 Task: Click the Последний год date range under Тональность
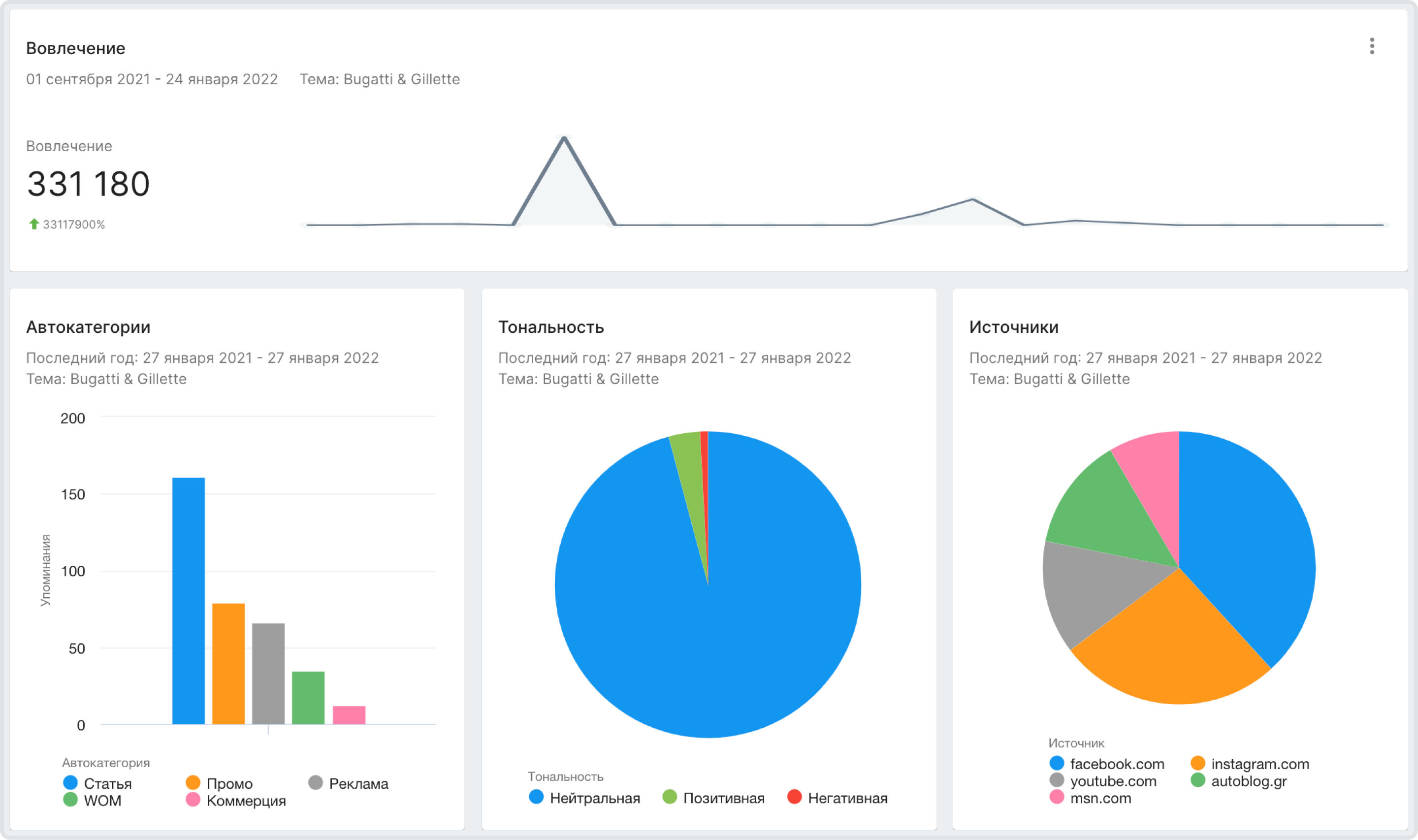click(x=675, y=358)
